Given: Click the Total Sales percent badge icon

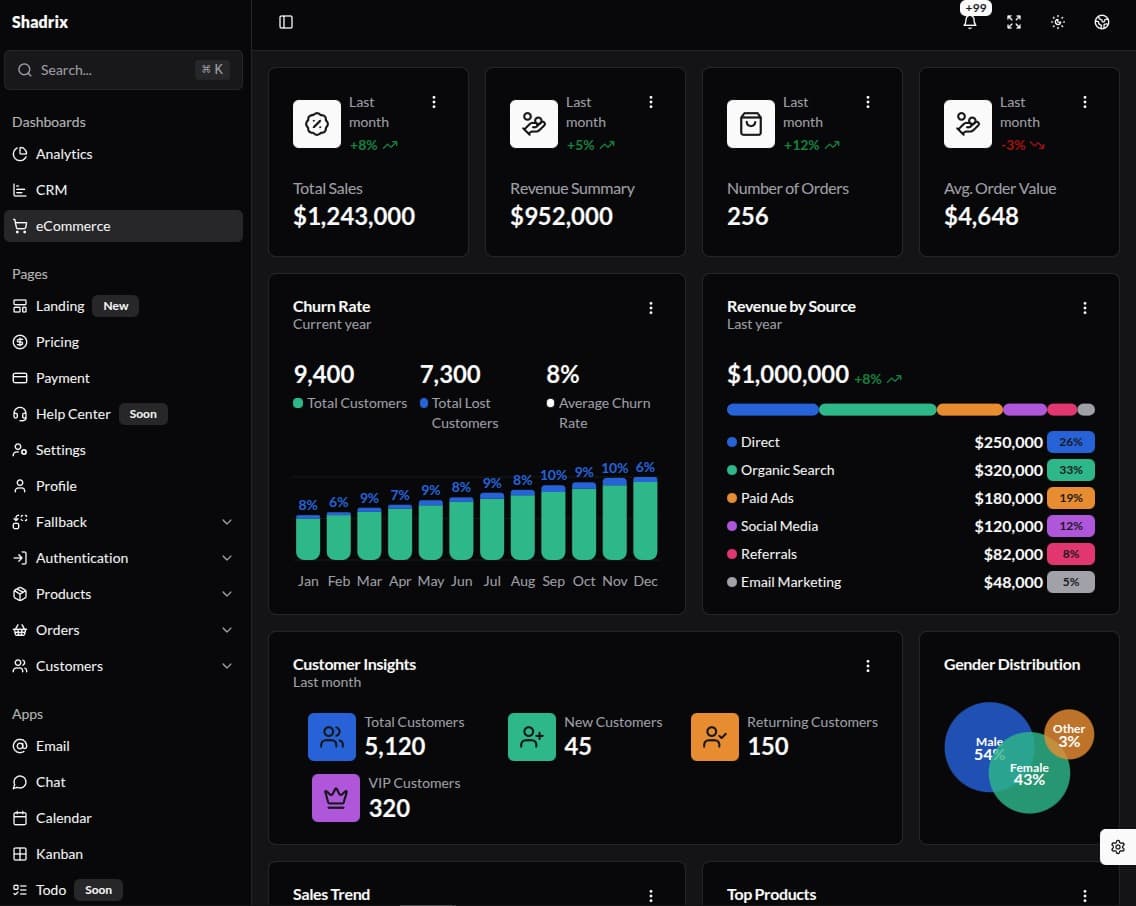Looking at the screenshot, I should coord(317,124).
